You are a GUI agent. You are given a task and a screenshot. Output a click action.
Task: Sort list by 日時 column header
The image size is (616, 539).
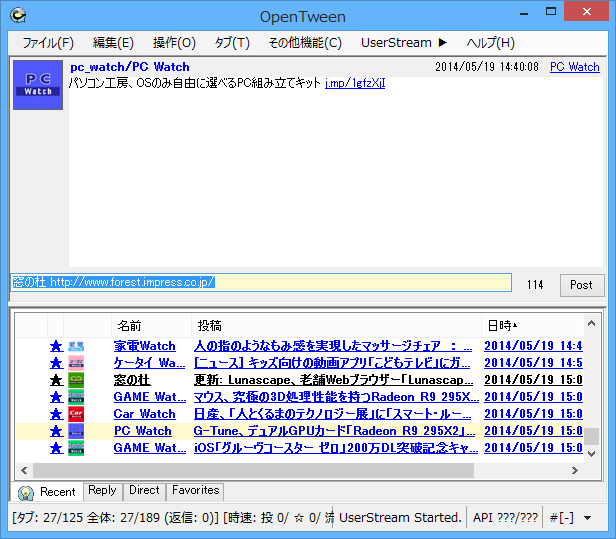point(532,326)
